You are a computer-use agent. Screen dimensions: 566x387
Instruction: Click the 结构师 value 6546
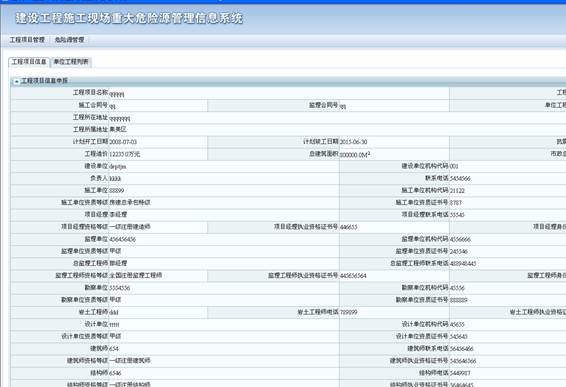116,373
